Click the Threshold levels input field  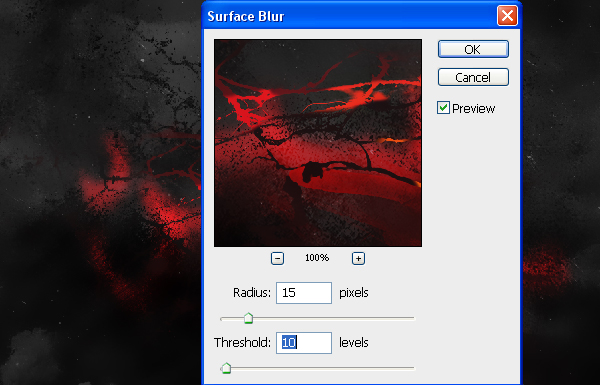pyautogui.click(x=304, y=343)
